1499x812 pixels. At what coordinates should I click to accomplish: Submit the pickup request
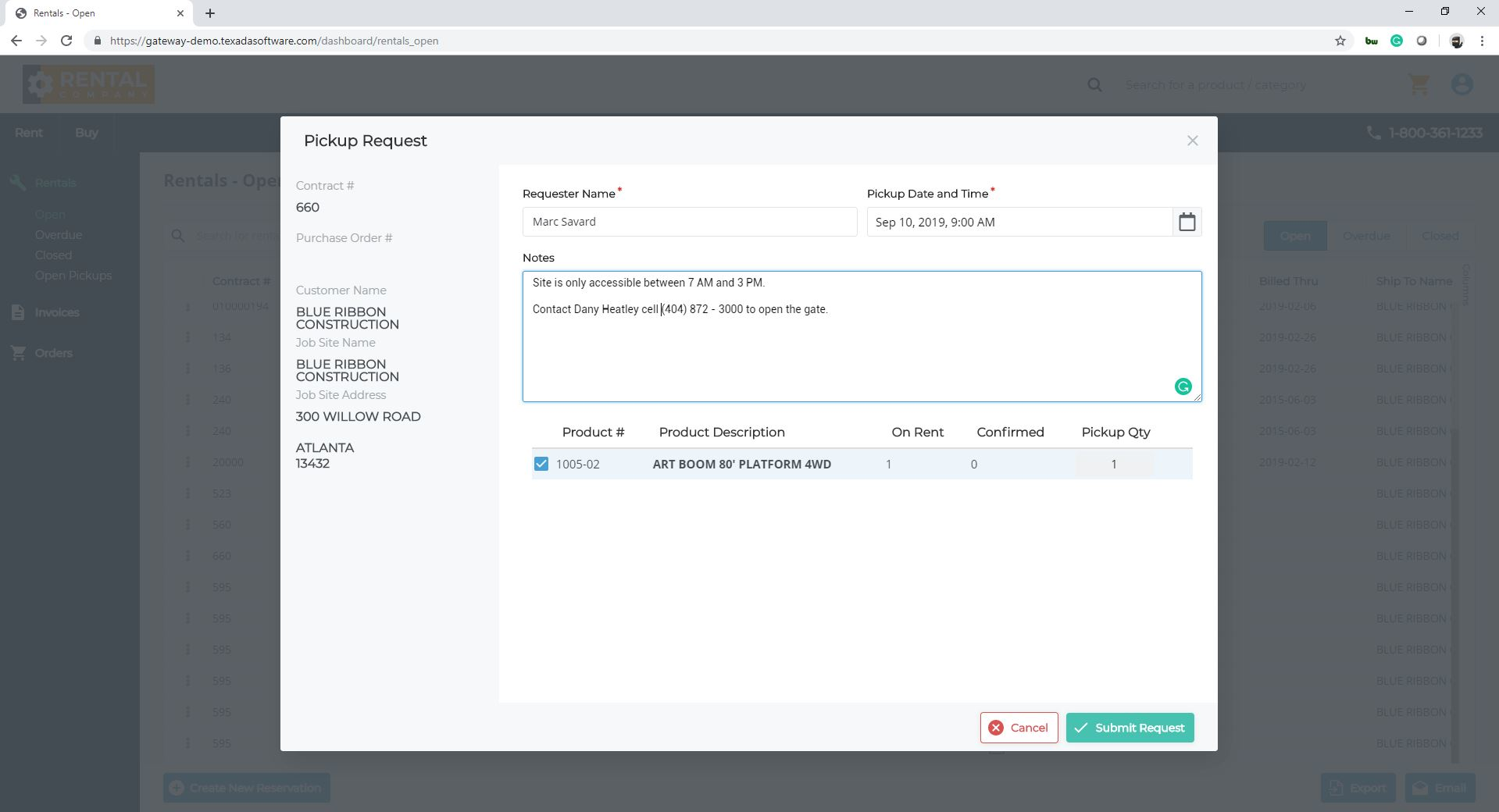pos(1129,727)
